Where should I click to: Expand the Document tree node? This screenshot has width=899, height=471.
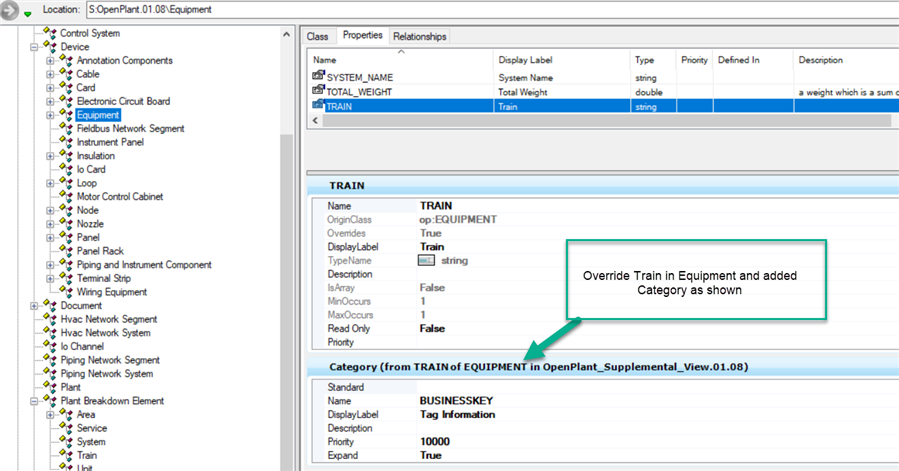point(34,306)
